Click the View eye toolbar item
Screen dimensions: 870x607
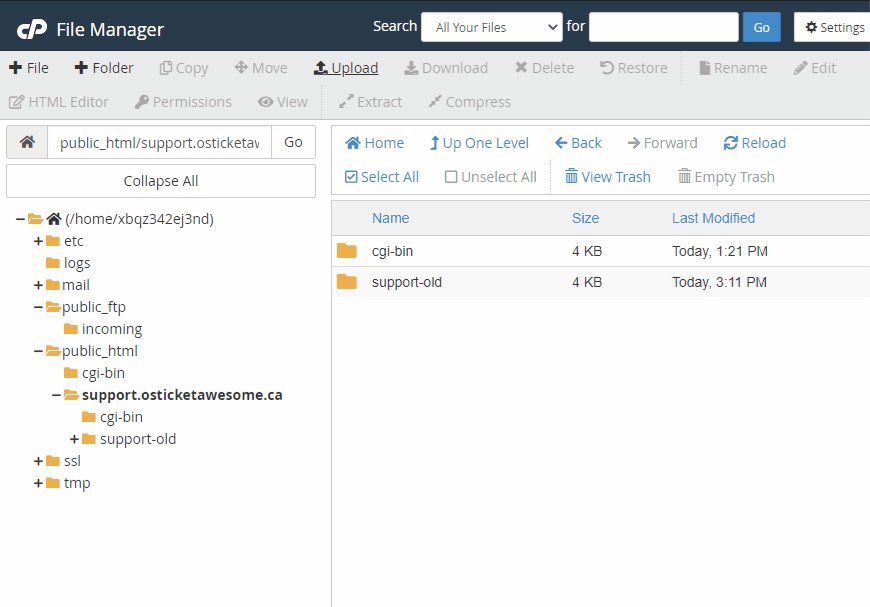click(x=282, y=102)
